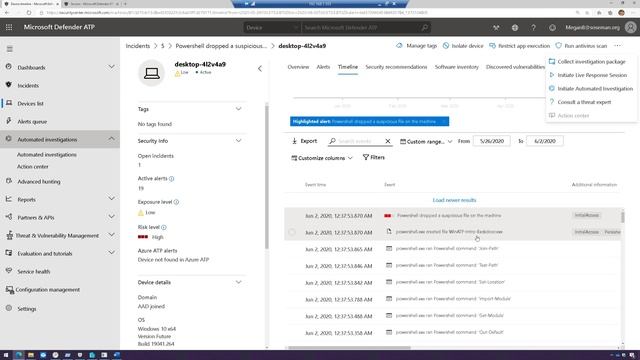Edit the From date 5/26/2020 field
Image resolution: width=640 pixels, height=360 pixels.
(x=491, y=141)
